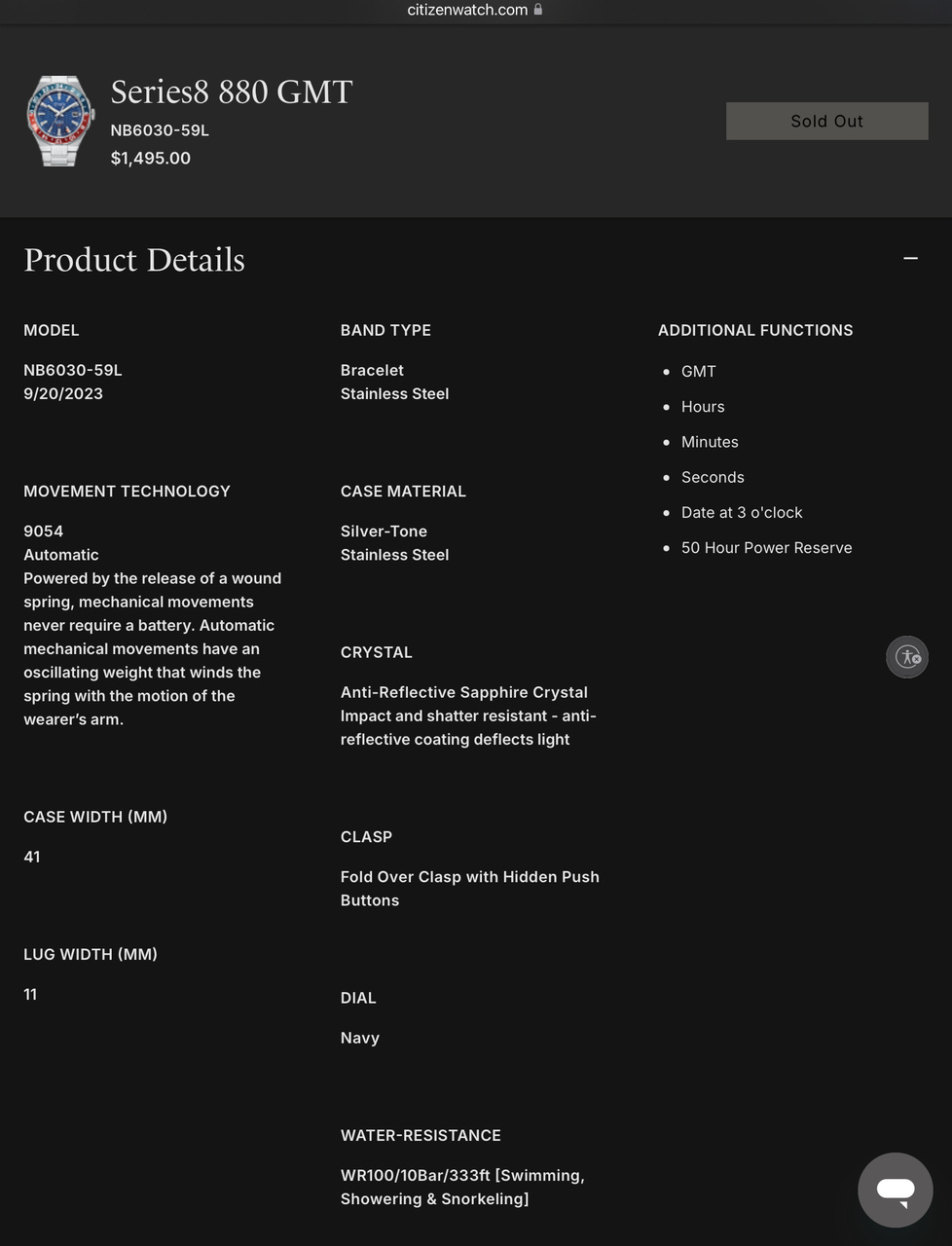Collapse the Product Details section
Screen dimensions: 952x1246
[910, 259]
